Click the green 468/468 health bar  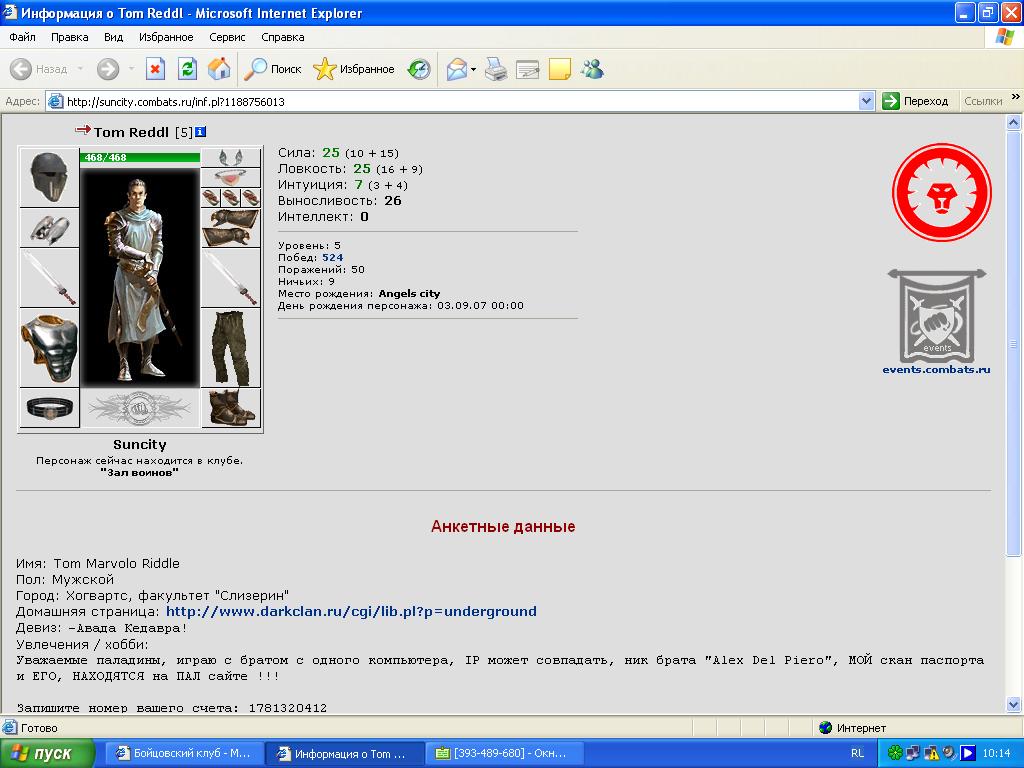click(140, 157)
